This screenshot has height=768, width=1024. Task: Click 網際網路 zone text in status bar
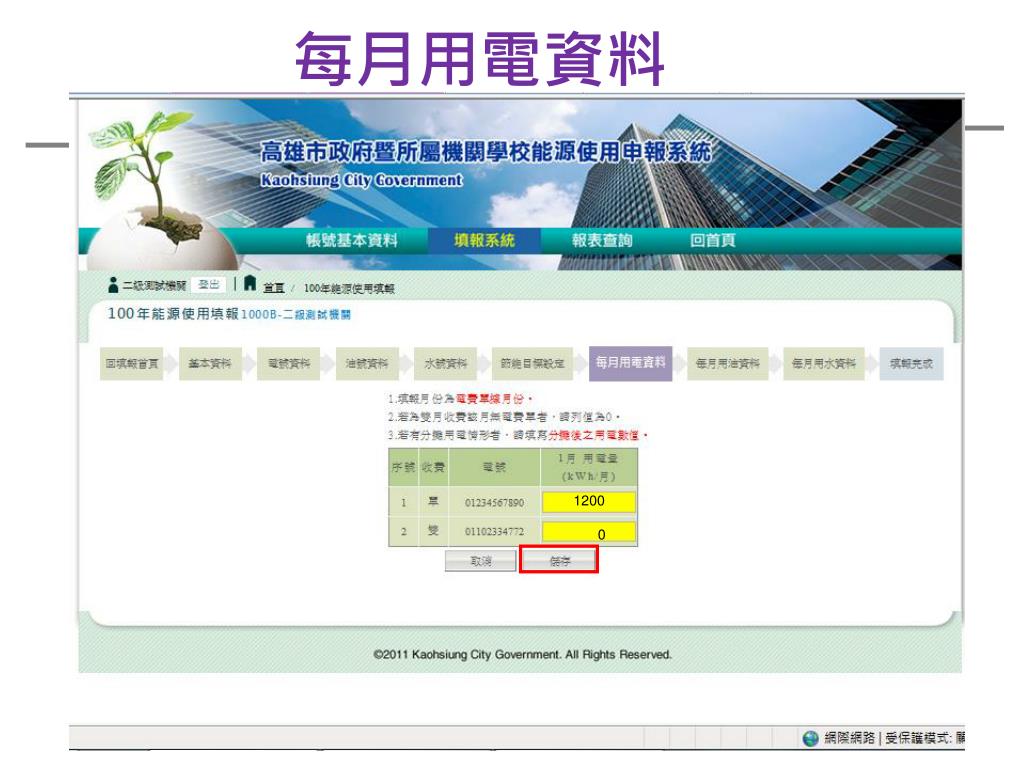[849, 738]
